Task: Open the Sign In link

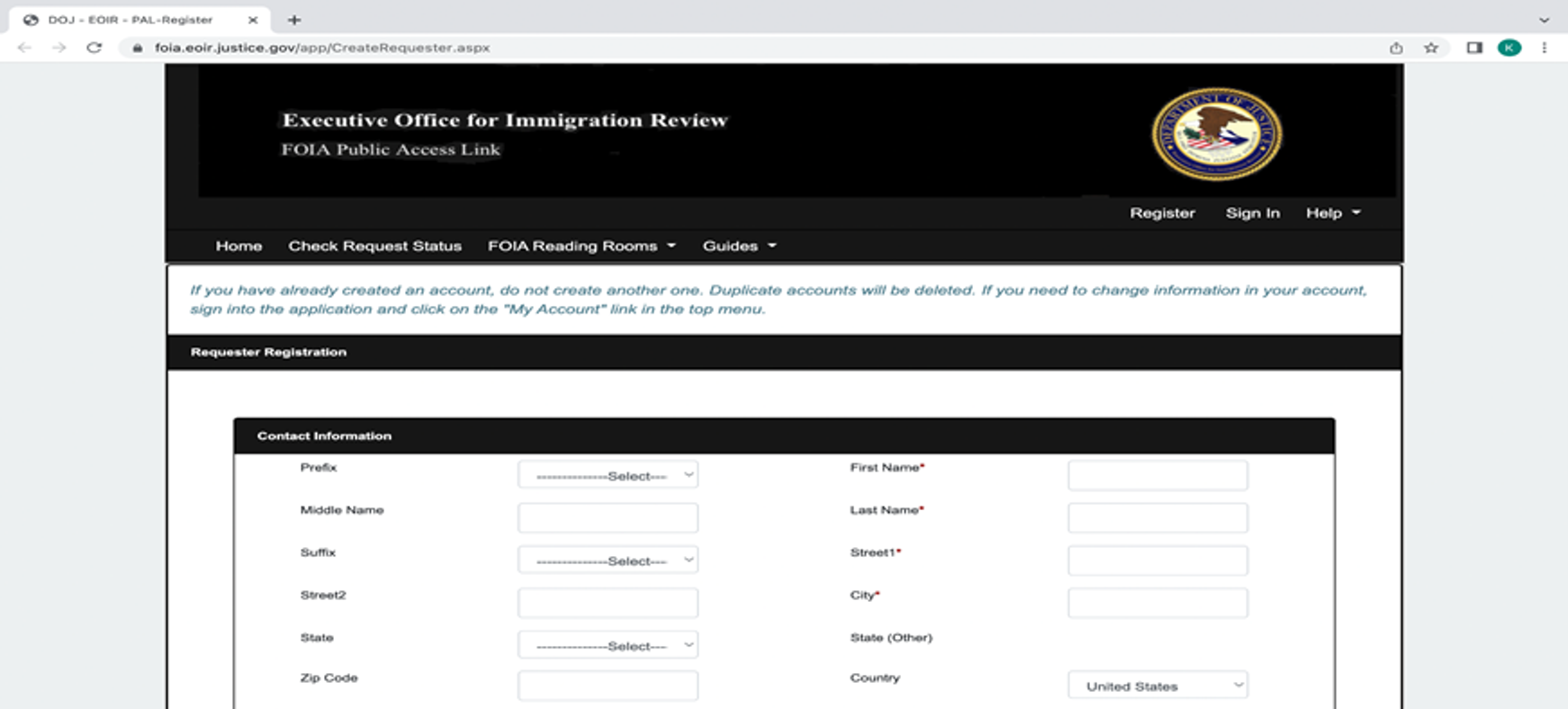Action: [x=1252, y=213]
